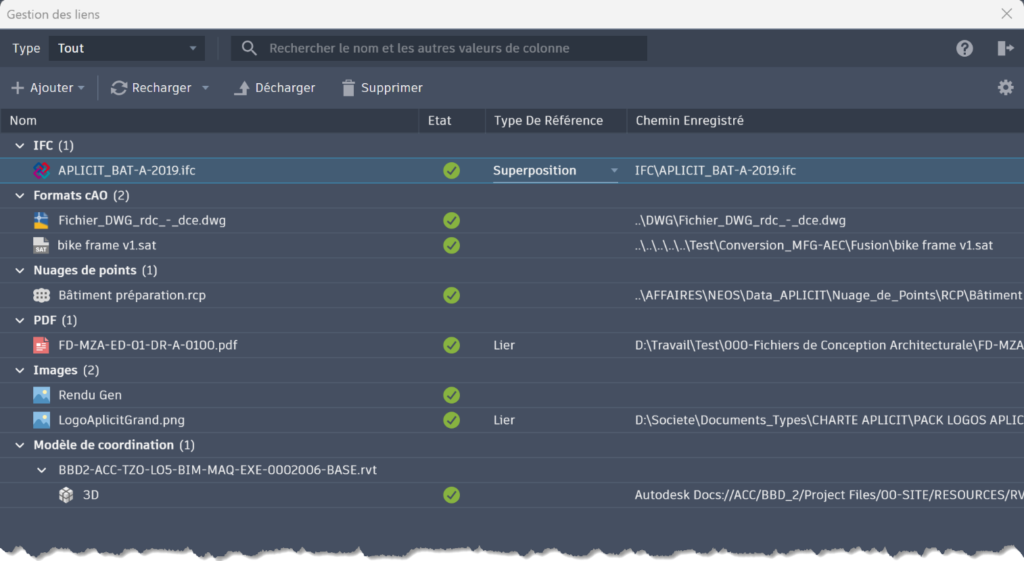Close the Gestion des liens window
This screenshot has width=1024, height=561.
pyautogui.click(x=1006, y=14)
